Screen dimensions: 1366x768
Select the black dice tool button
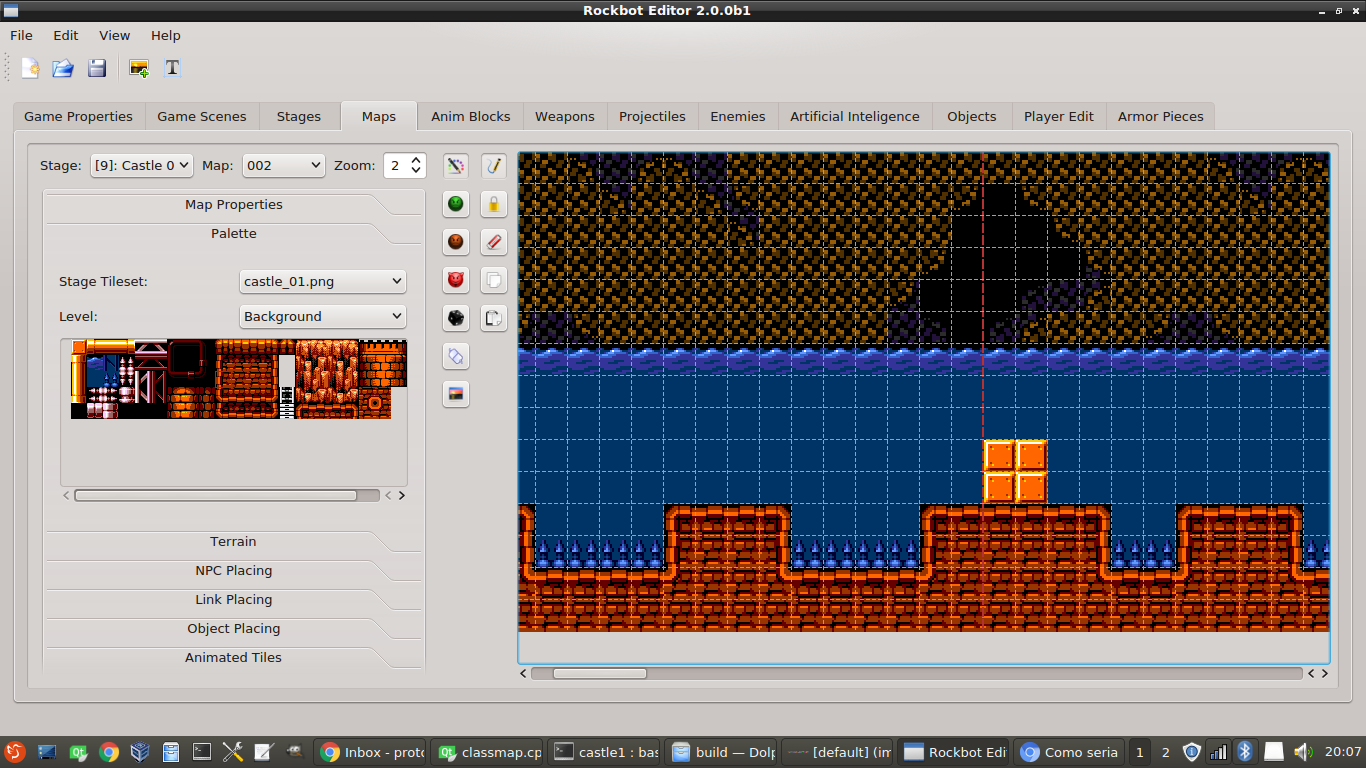pos(456,318)
